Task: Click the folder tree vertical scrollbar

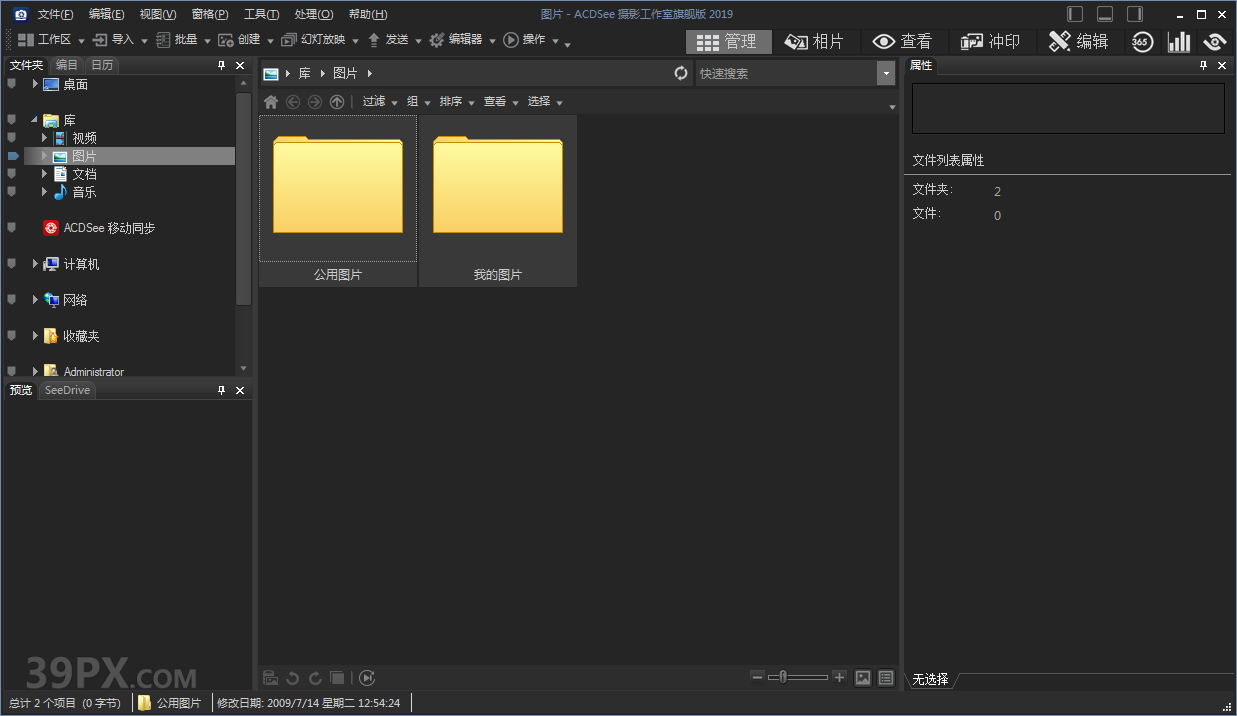Action: (x=243, y=199)
